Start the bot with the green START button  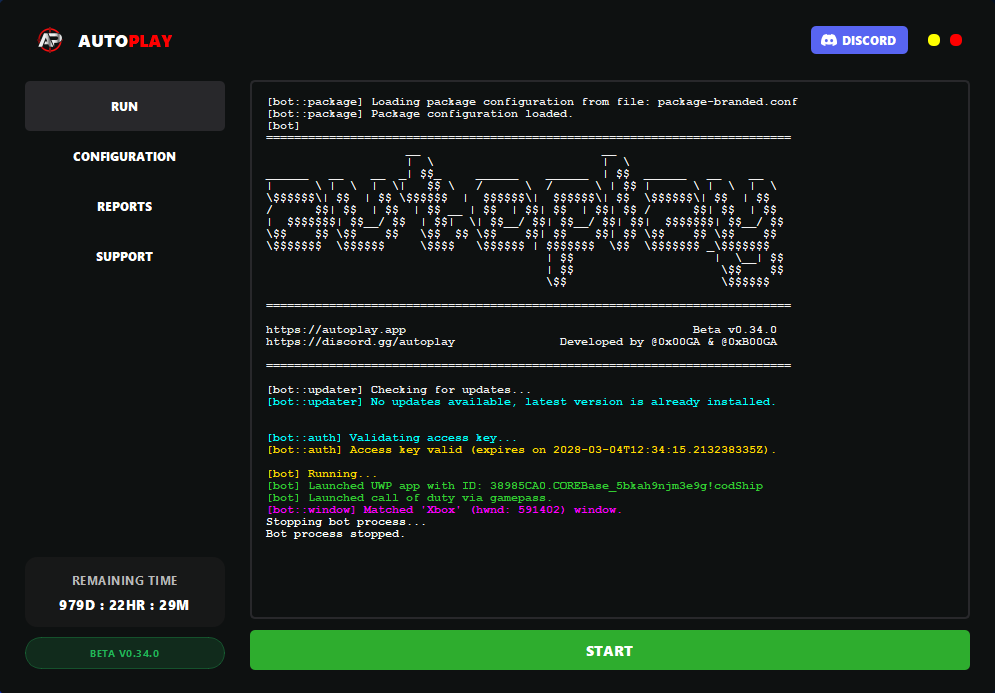[609, 650]
